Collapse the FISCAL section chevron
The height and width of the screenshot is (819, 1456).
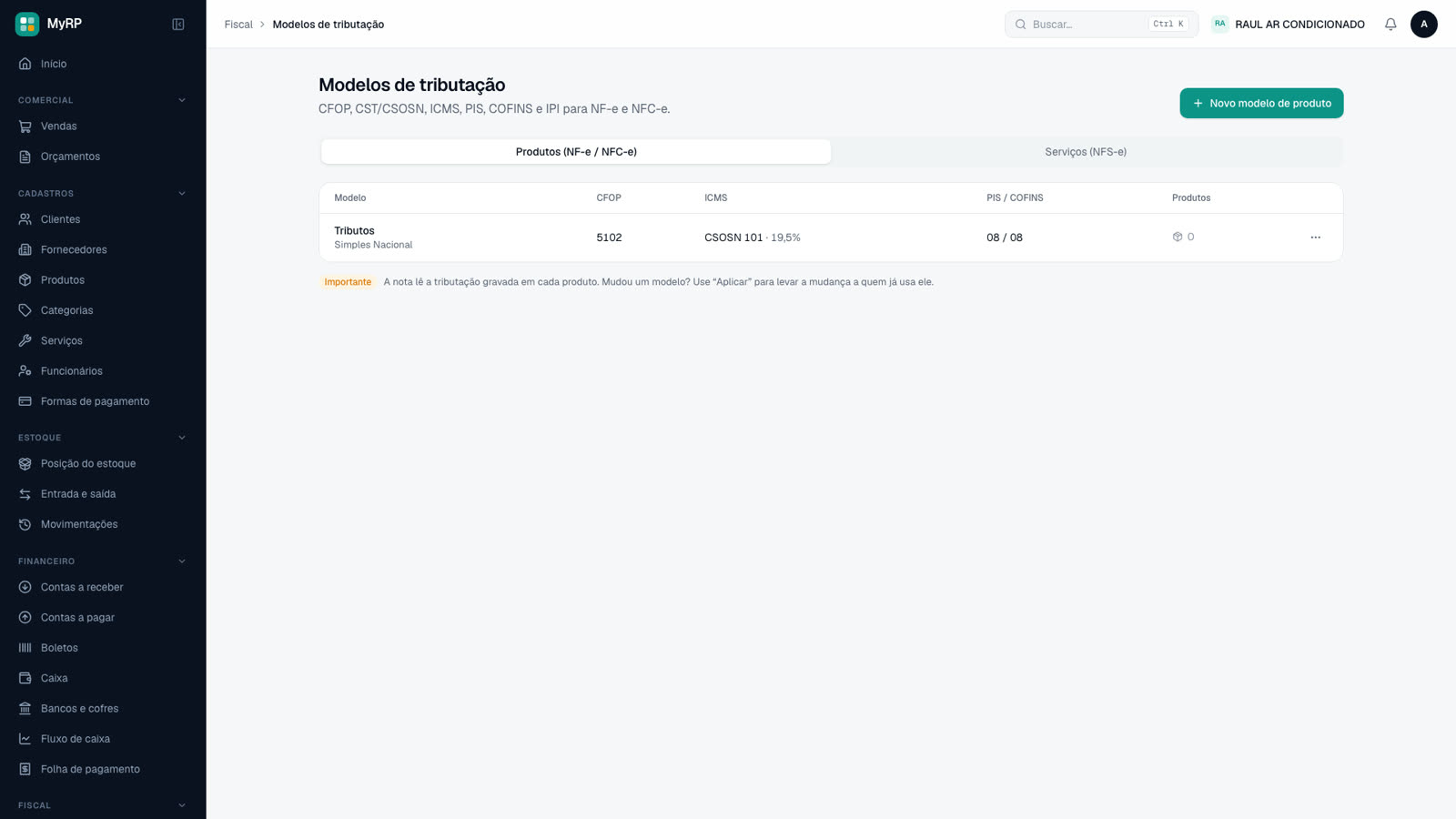pos(182,805)
